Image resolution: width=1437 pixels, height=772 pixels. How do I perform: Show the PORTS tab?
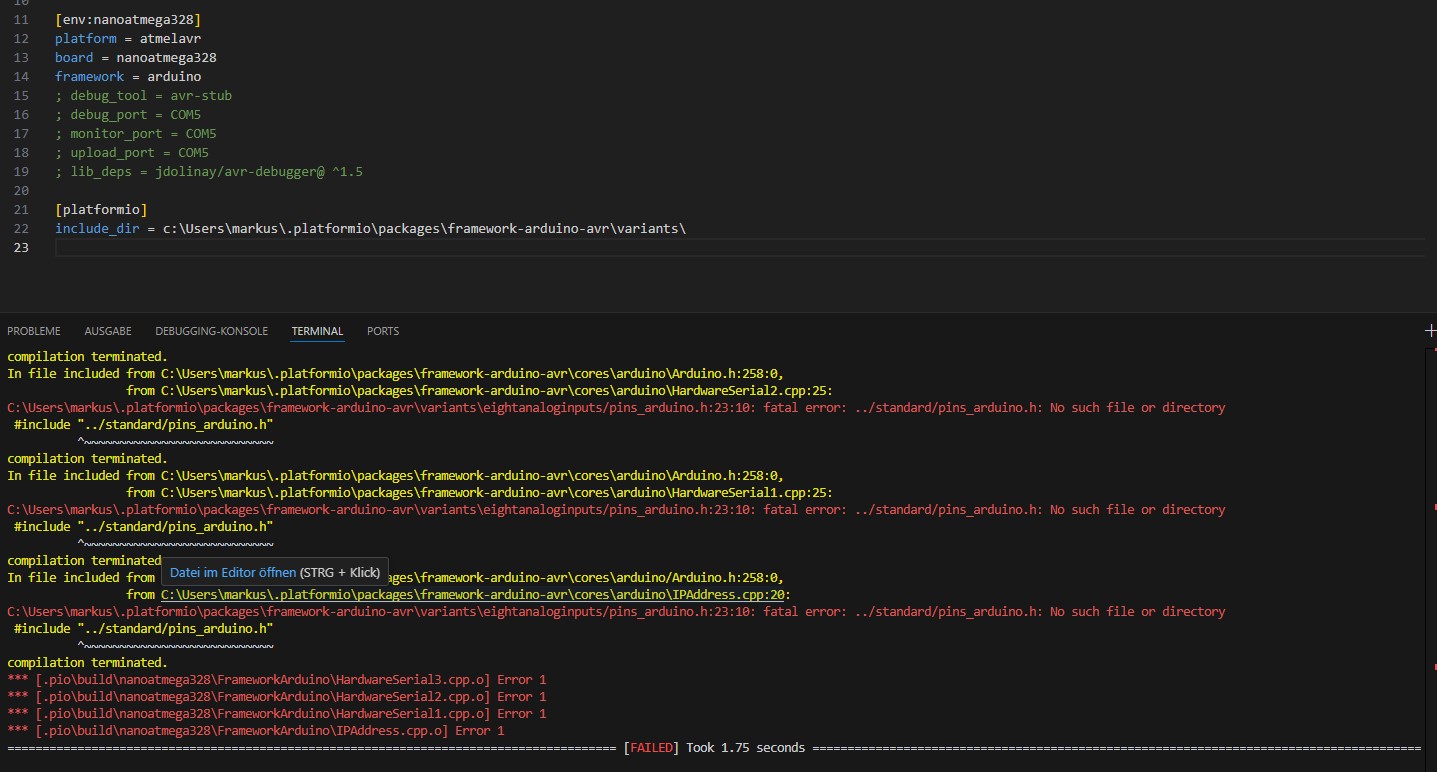(x=382, y=331)
